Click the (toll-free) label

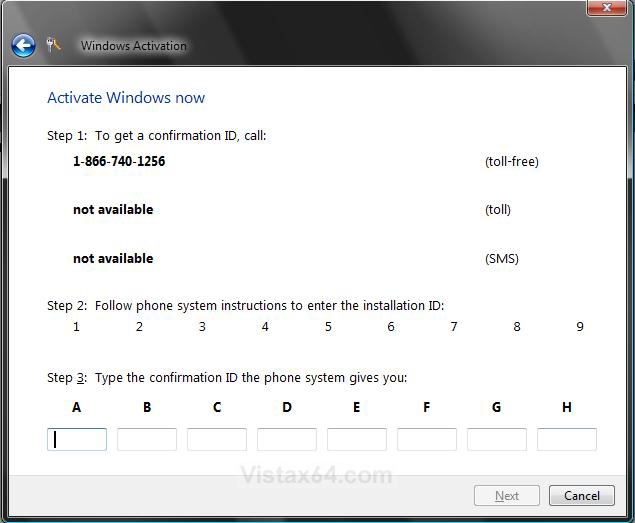click(x=512, y=162)
